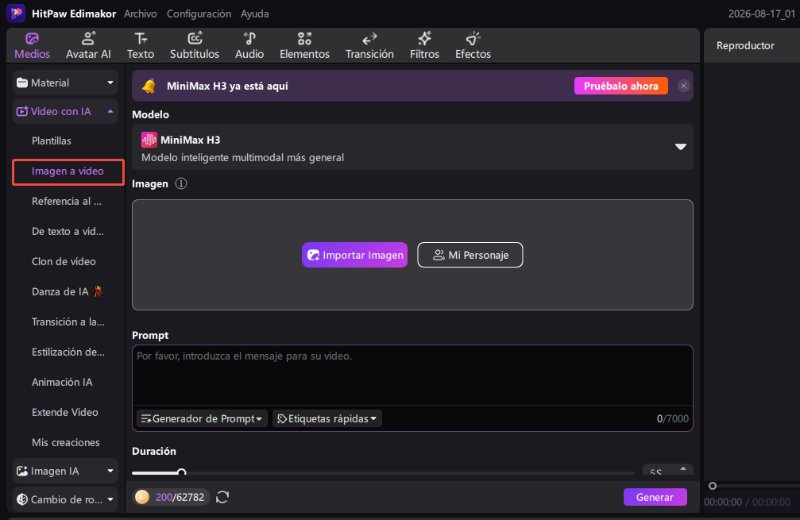Click the Reproductor panel title

pos(745,45)
